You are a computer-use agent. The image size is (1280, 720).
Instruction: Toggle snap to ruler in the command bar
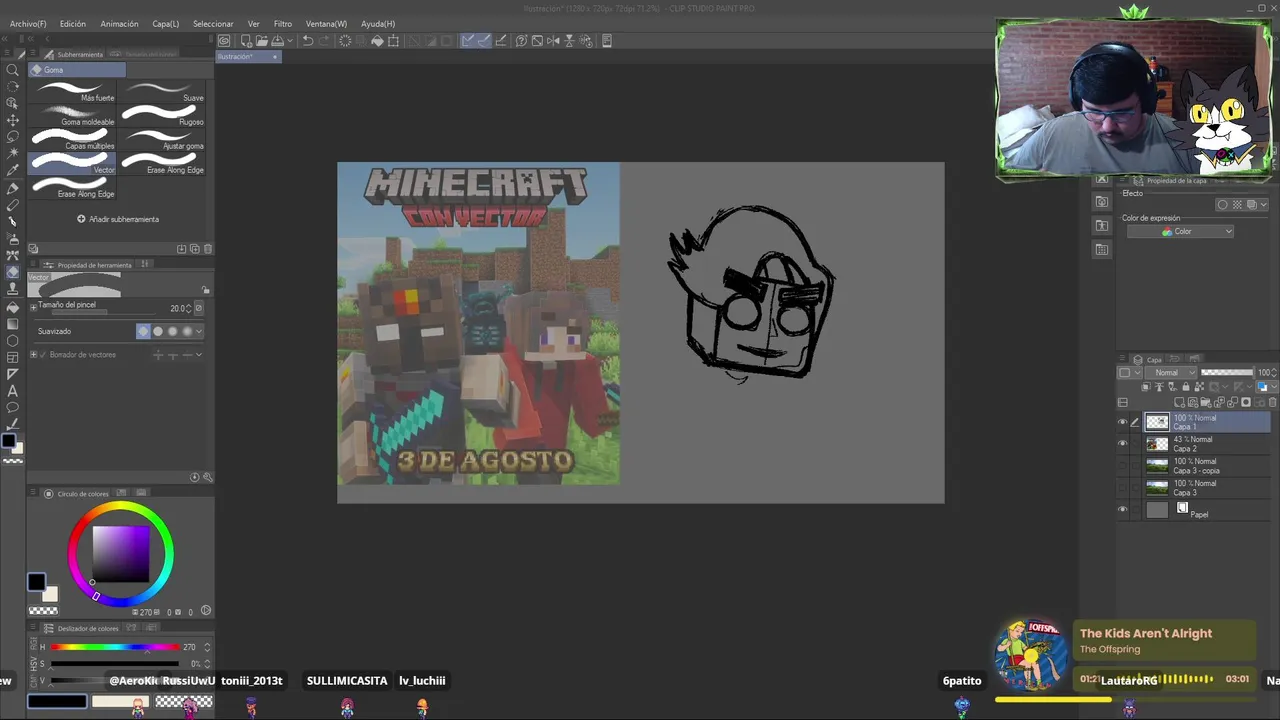click(x=468, y=41)
